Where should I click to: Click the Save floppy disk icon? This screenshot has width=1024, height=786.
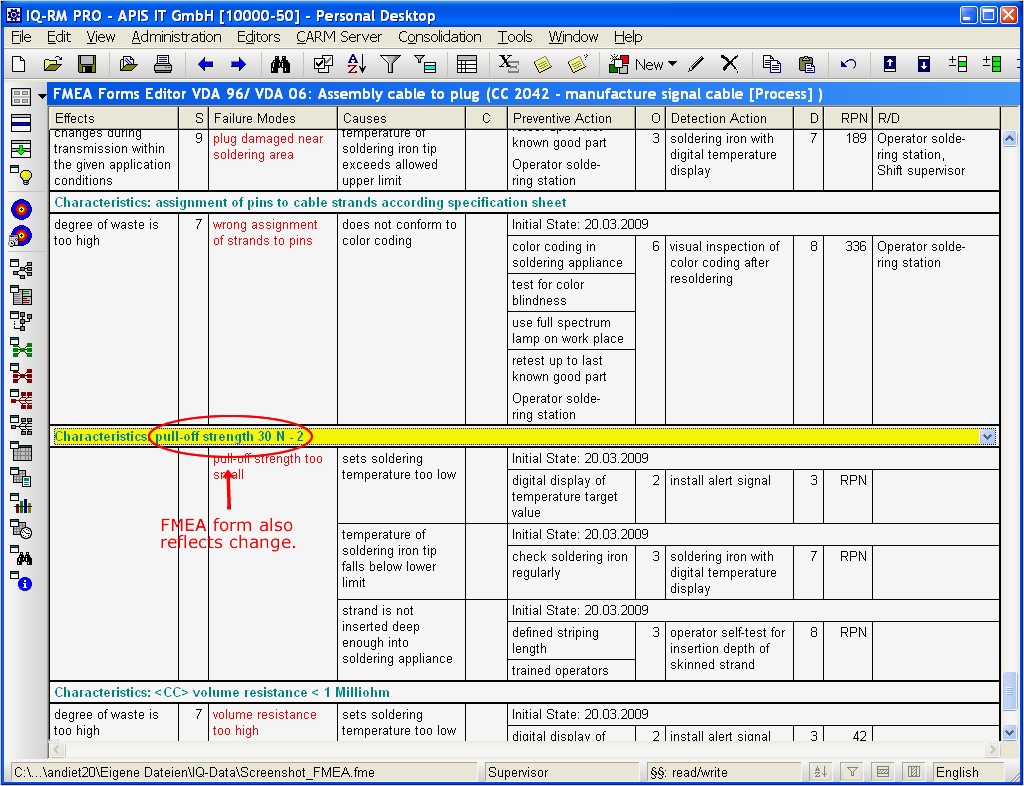87,64
